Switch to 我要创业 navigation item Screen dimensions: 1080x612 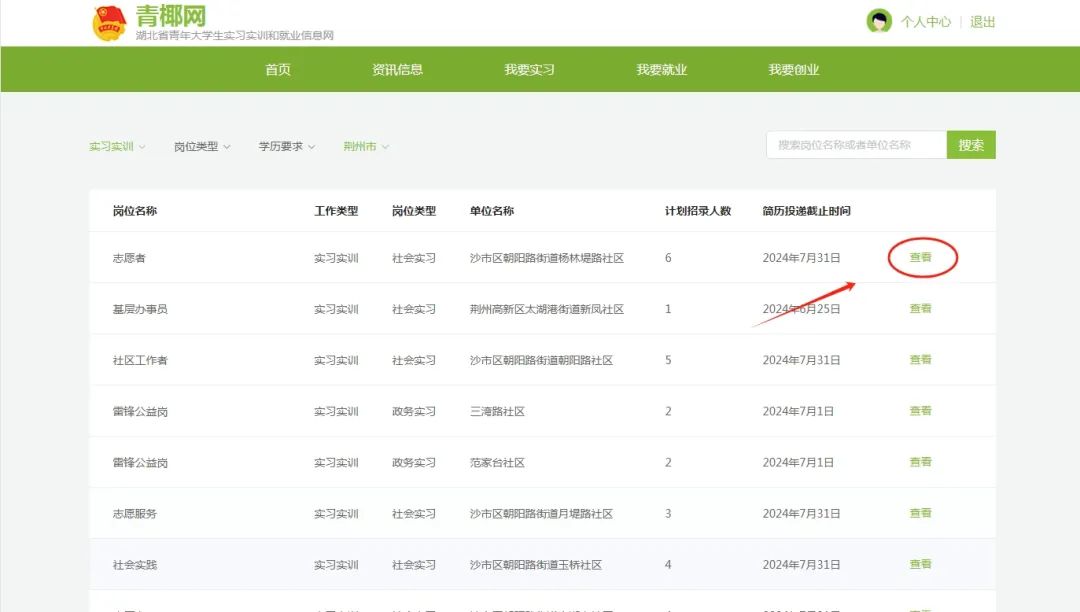click(793, 70)
